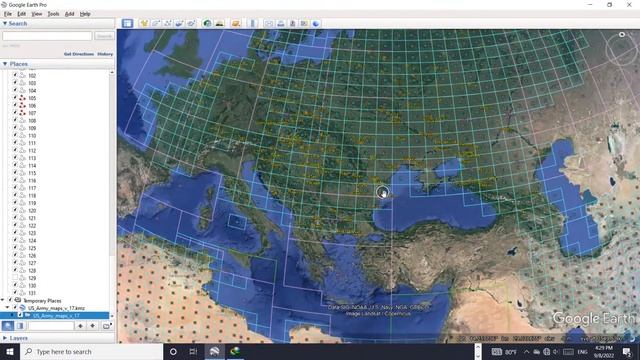
Task: Click the Windows taskbar search box
Action: click(91, 351)
